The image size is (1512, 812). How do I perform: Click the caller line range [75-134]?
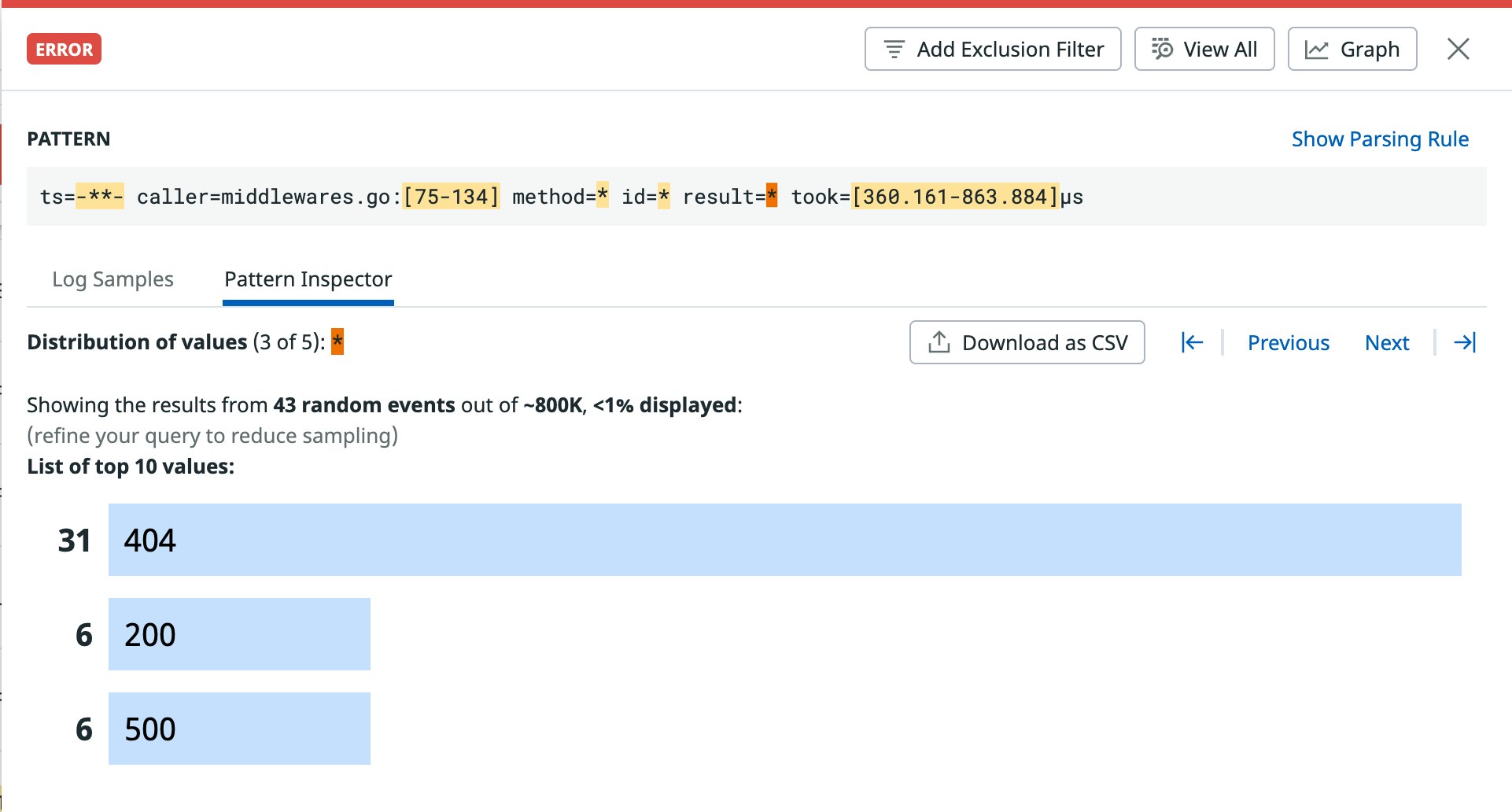[451, 196]
